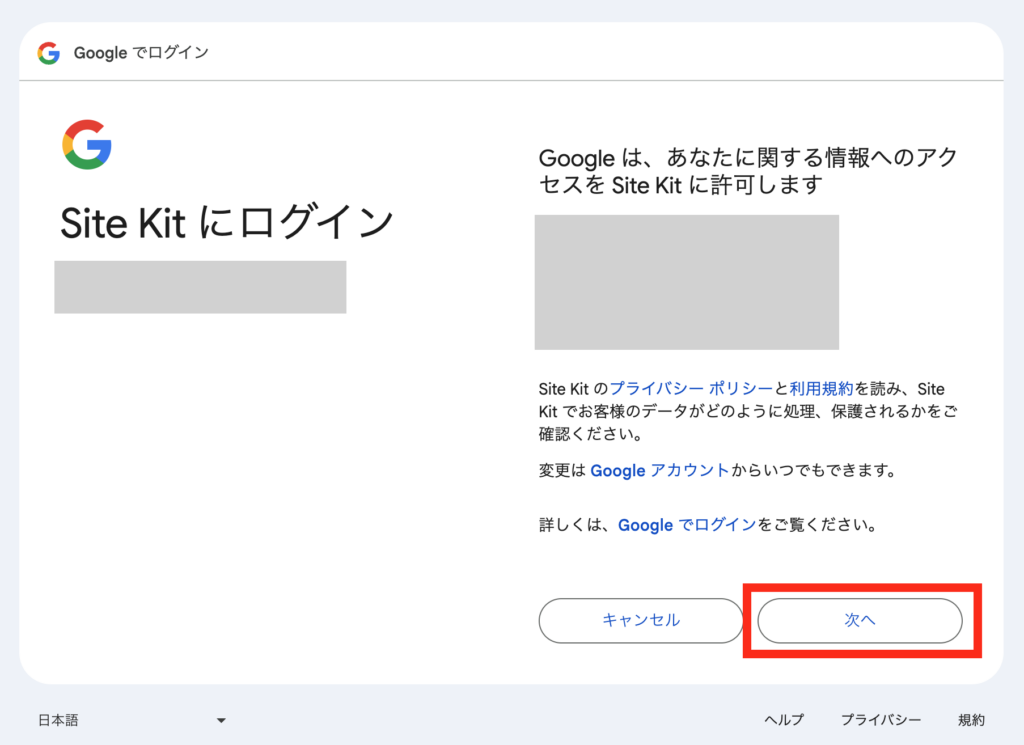This screenshot has height=745, width=1024.
Task: Open the 利用規約 link
Action: point(821,389)
